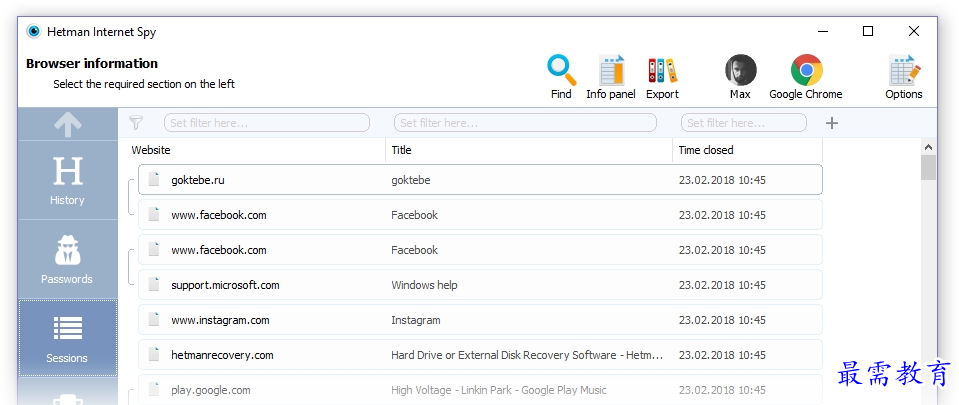This screenshot has width=959, height=405.
Task: Click the hetmanrecovery.com page icon
Action: point(154,354)
